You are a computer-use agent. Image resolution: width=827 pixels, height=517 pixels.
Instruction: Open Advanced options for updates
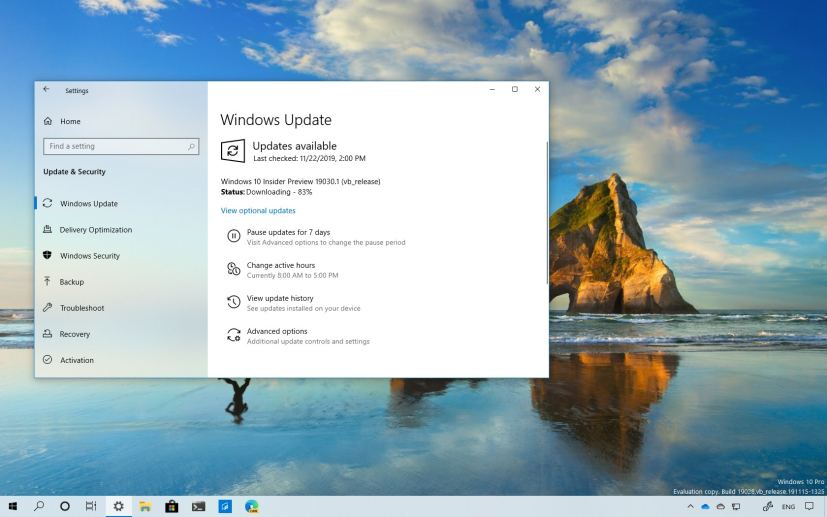tap(298, 336)
